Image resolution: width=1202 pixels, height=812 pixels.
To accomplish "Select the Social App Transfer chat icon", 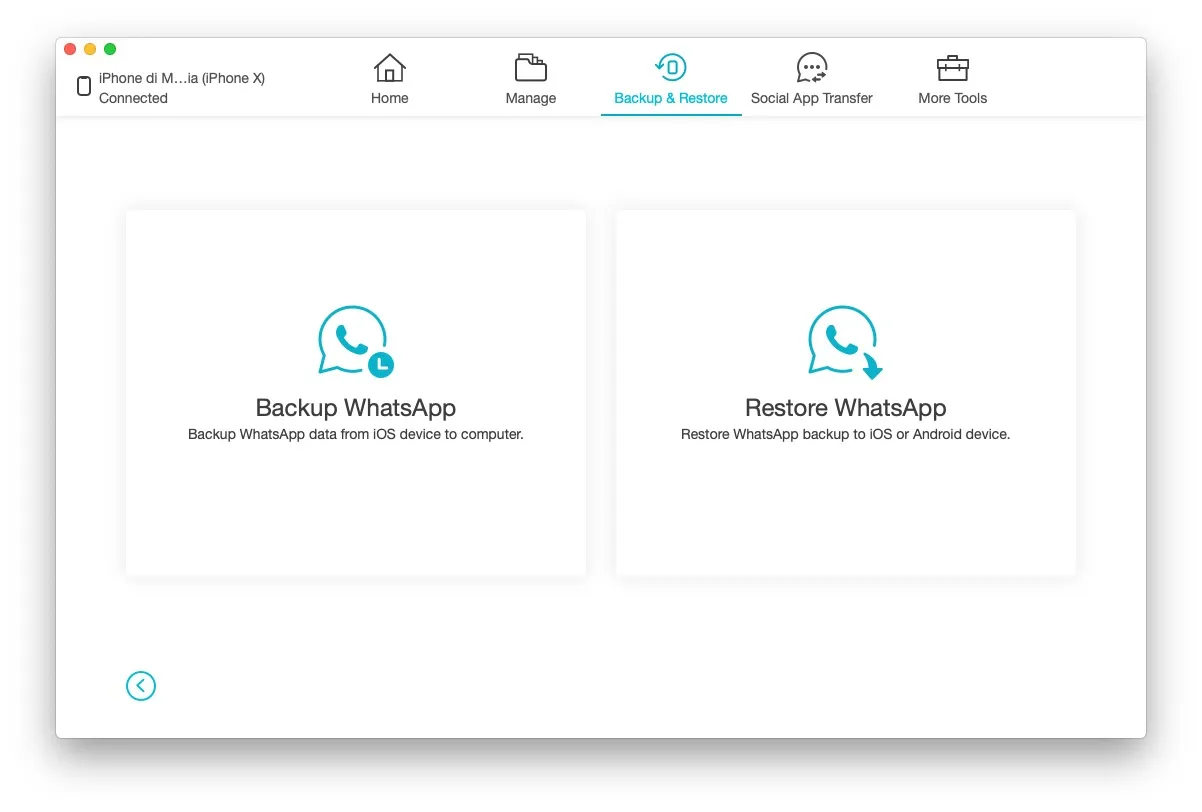I will (812, 67).
